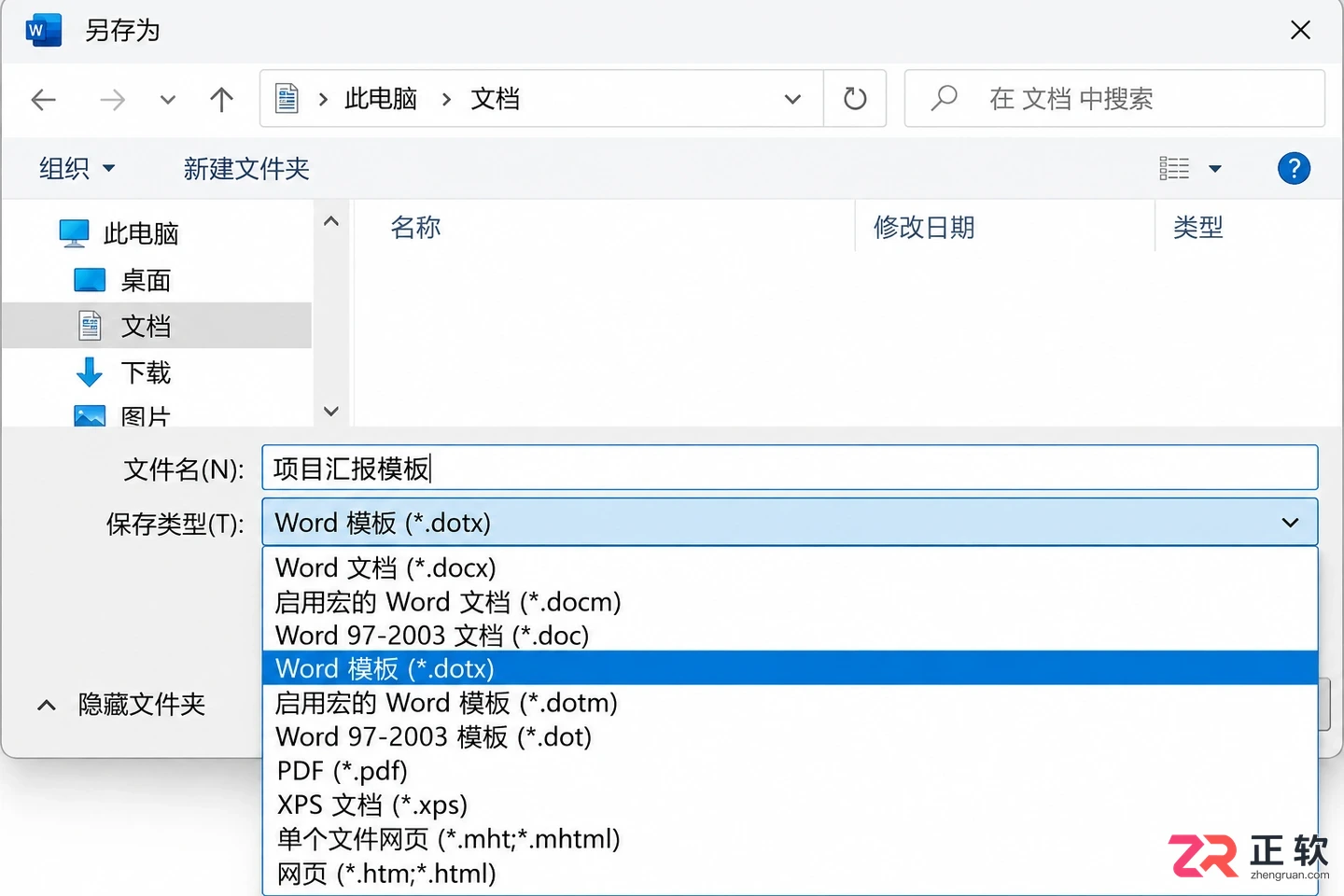Expand the address bar history dropdown
1344x896 pixels.
[792, 99]
